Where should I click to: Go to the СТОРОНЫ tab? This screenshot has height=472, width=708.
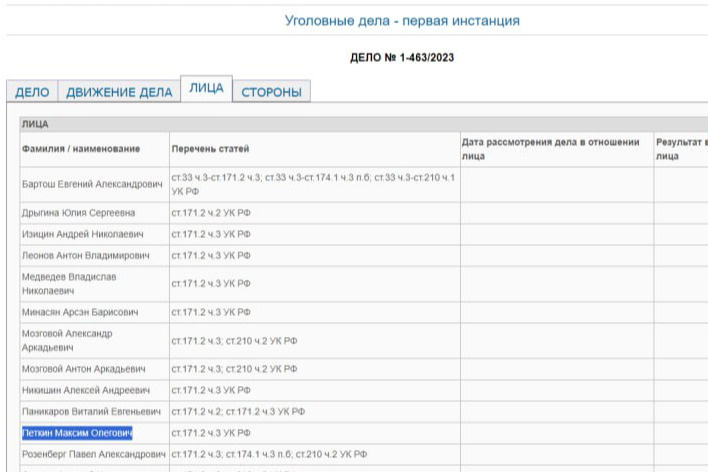pyautogui.click(x=271, y=92)
